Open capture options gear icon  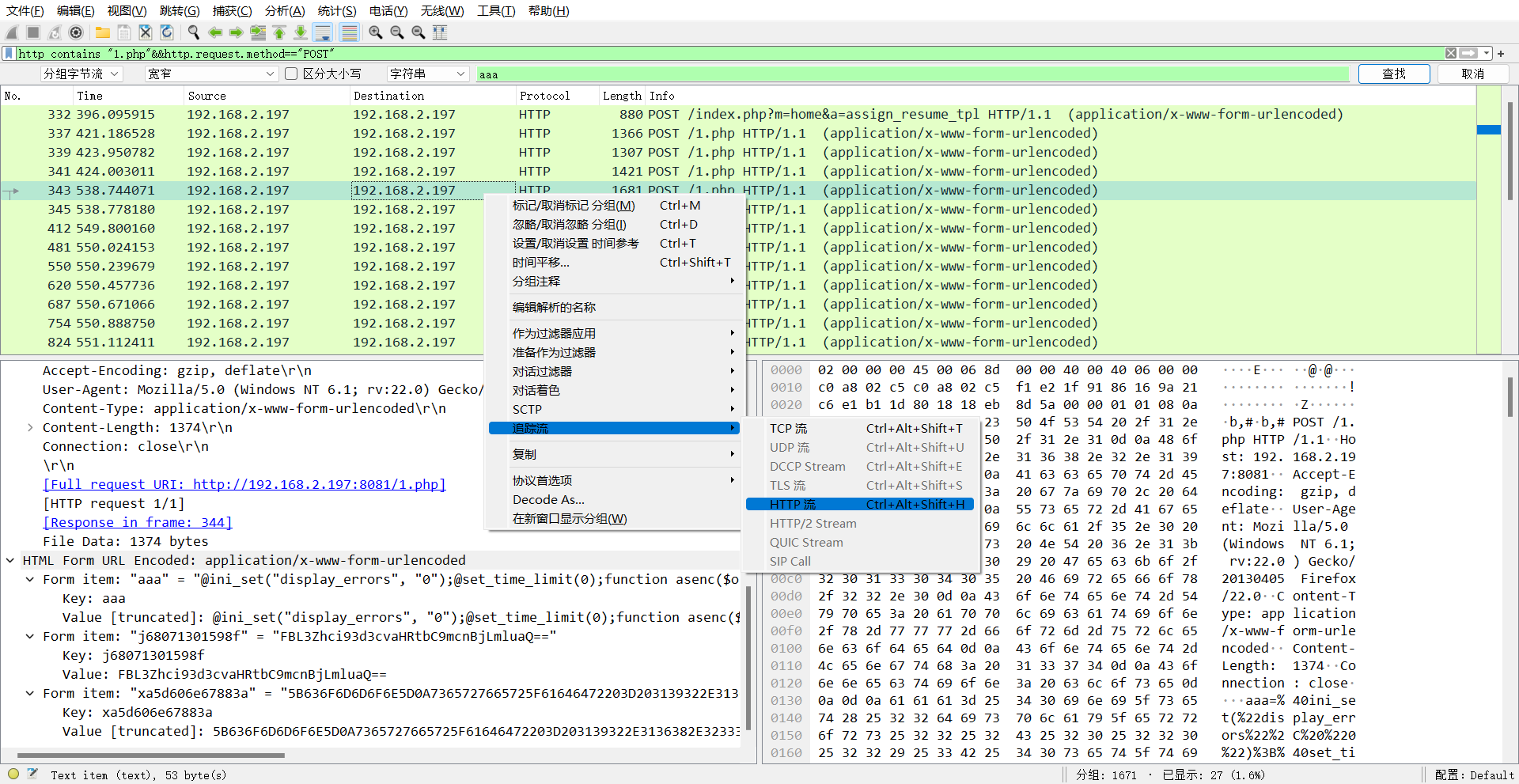(x=76, y=32)
